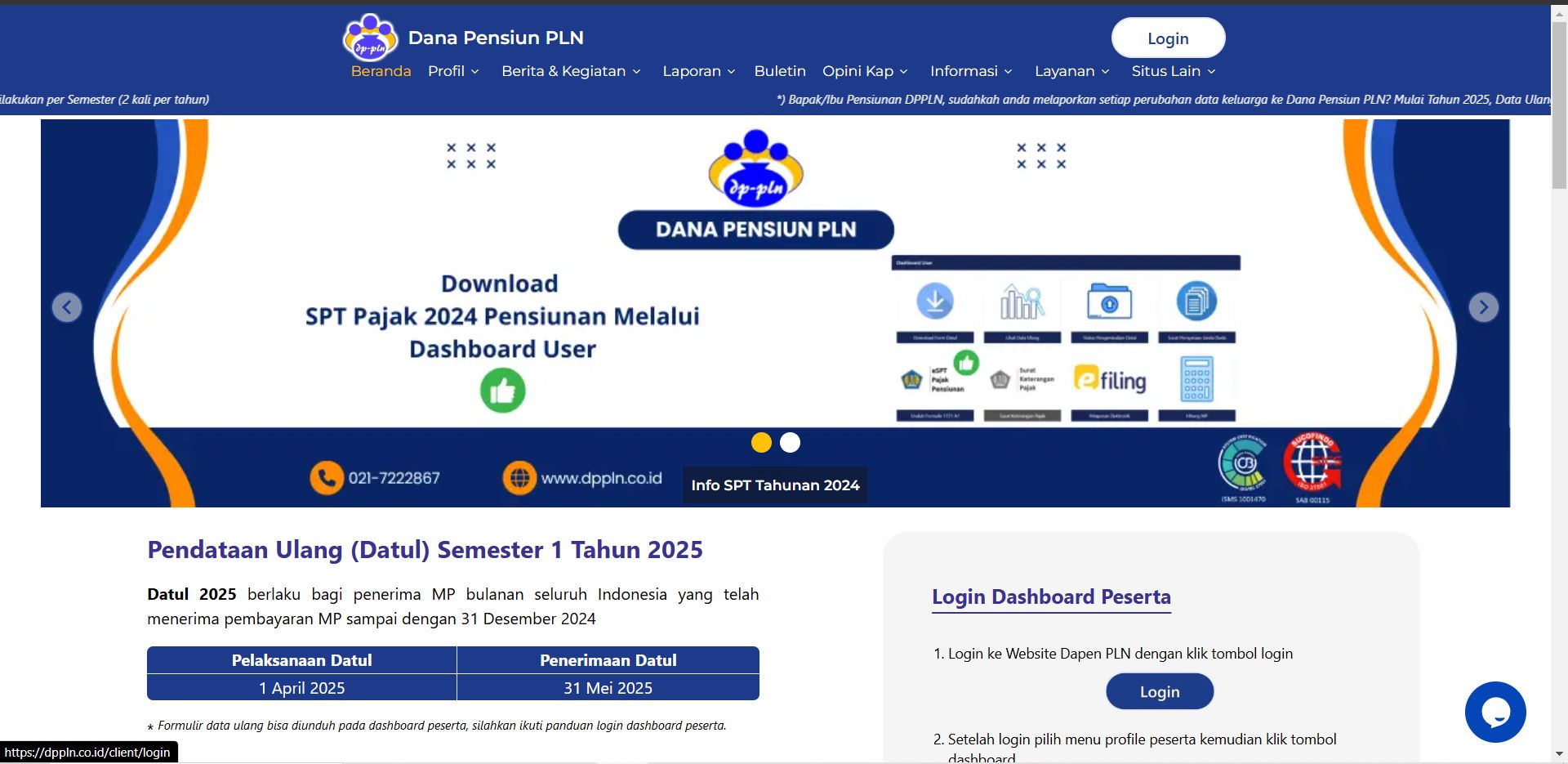
Task: Open the Buletin menu item
Action: 780,71
